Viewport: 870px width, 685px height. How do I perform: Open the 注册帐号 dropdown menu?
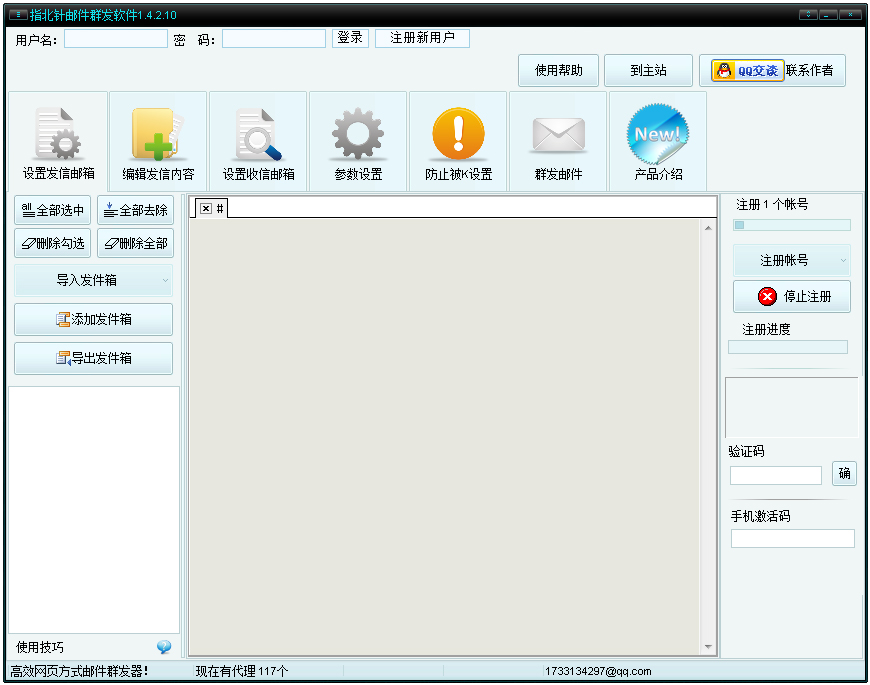pos(792,260)
